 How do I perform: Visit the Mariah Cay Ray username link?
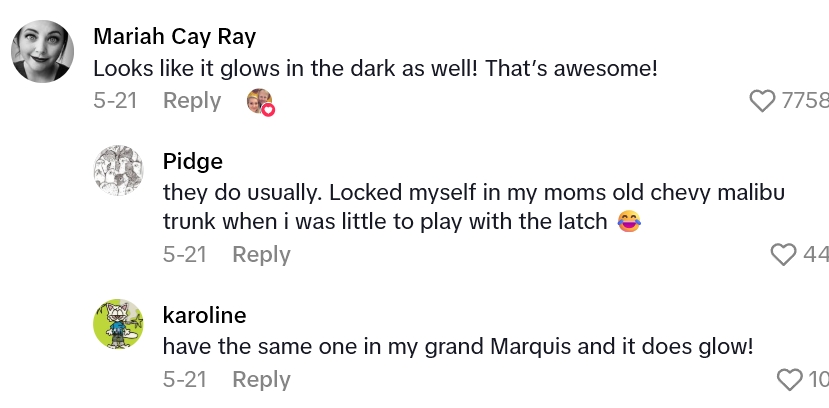tap(174, 37)
